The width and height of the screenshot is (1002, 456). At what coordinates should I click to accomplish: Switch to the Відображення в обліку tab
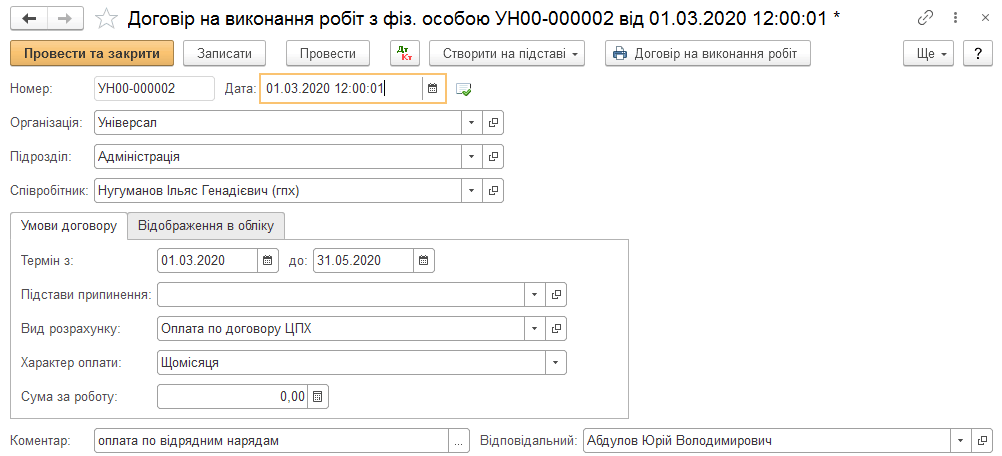click(206, 225)
